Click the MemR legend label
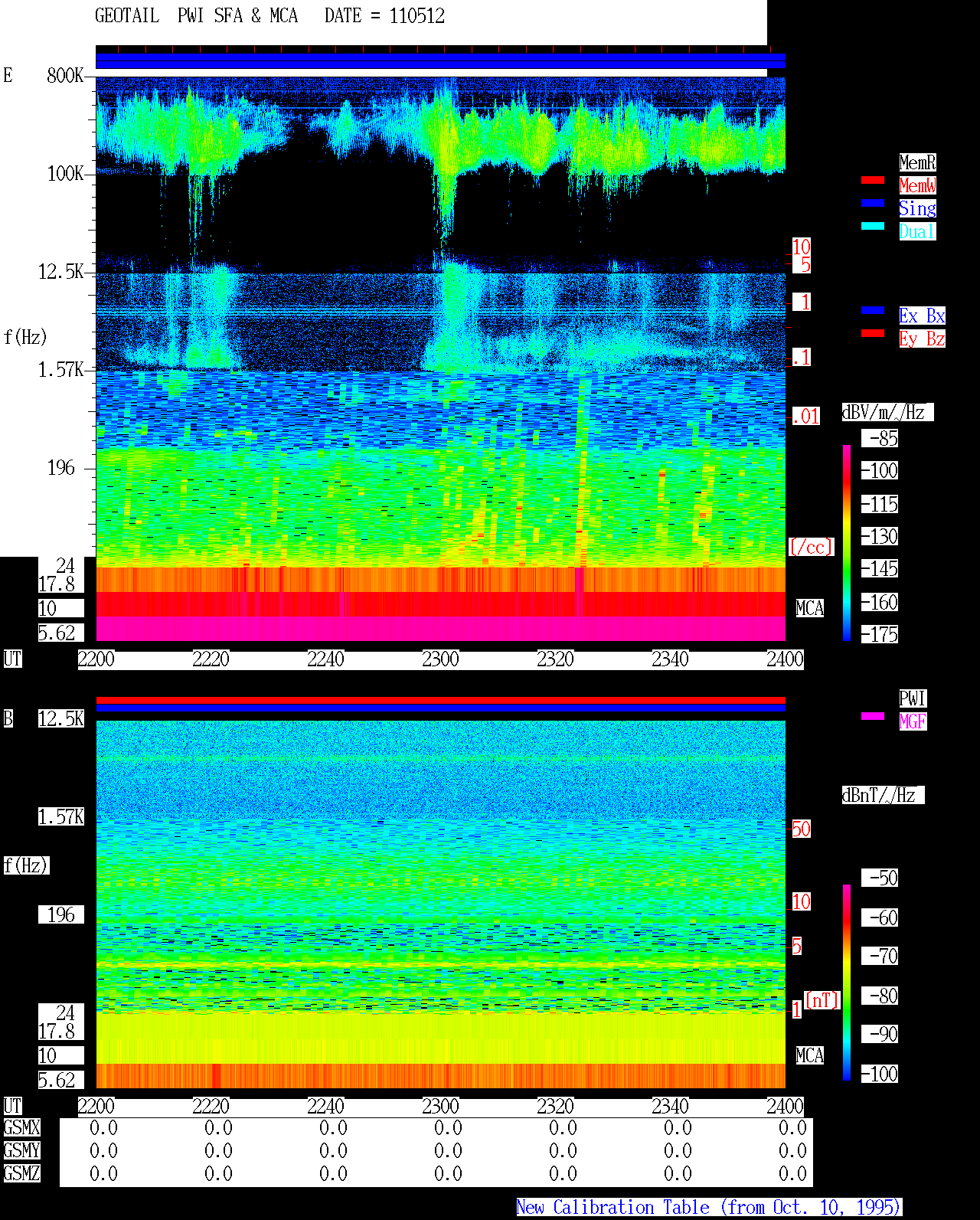The height and width of the screenshot is (1220, 980). pyautogui.click(x=917, y=162)
